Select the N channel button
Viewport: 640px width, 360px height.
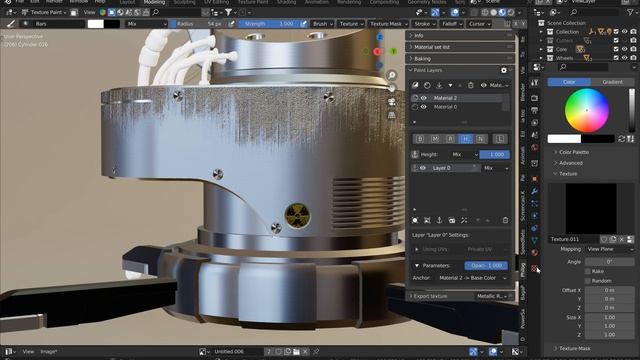click(x=480, y=139)
